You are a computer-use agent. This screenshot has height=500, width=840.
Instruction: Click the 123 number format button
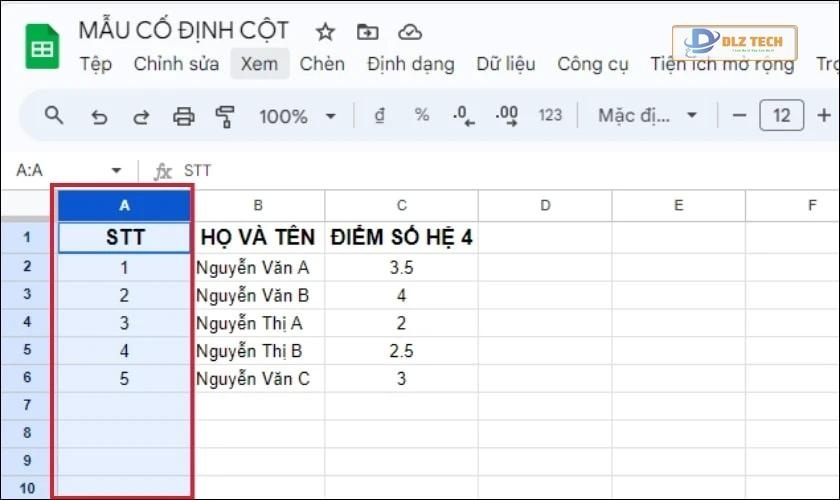pyautogui.click(x=550, y=115)
